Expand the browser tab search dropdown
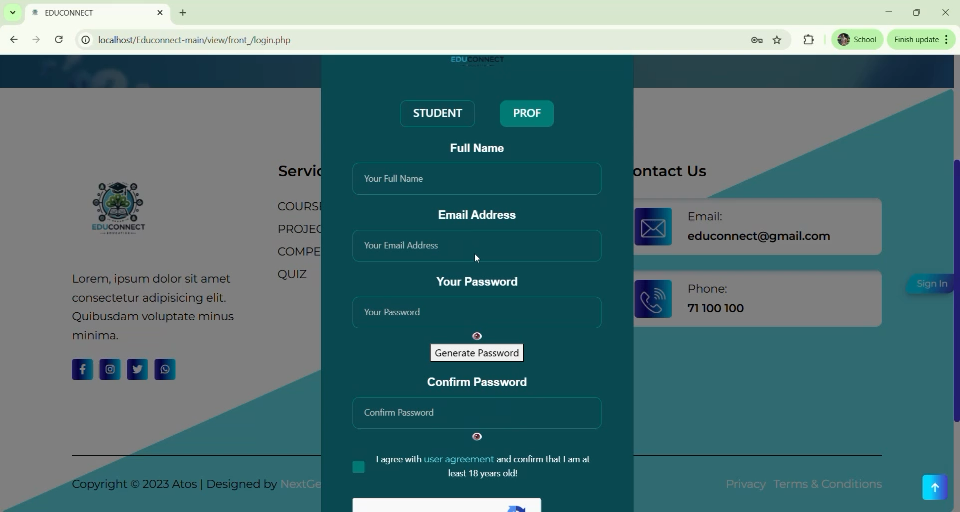 (x=12, y=13)
